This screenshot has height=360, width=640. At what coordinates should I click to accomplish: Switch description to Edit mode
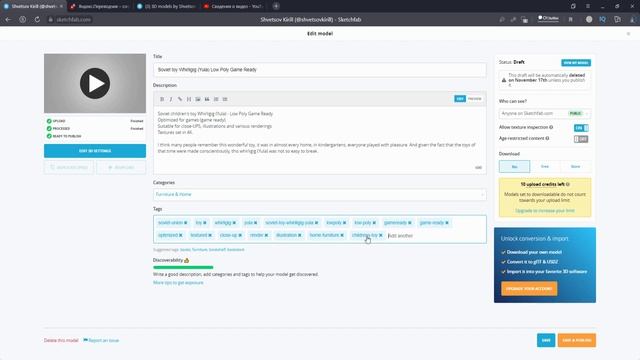(460, 99)
